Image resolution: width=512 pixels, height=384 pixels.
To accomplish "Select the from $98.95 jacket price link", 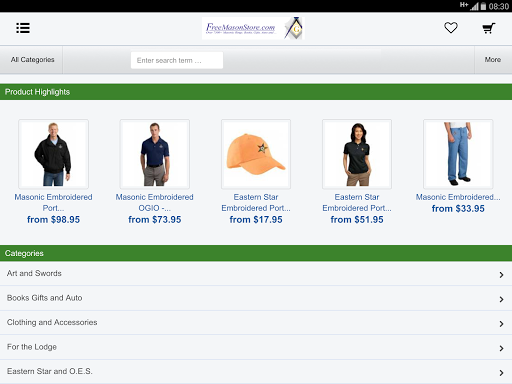I will 53,220.
